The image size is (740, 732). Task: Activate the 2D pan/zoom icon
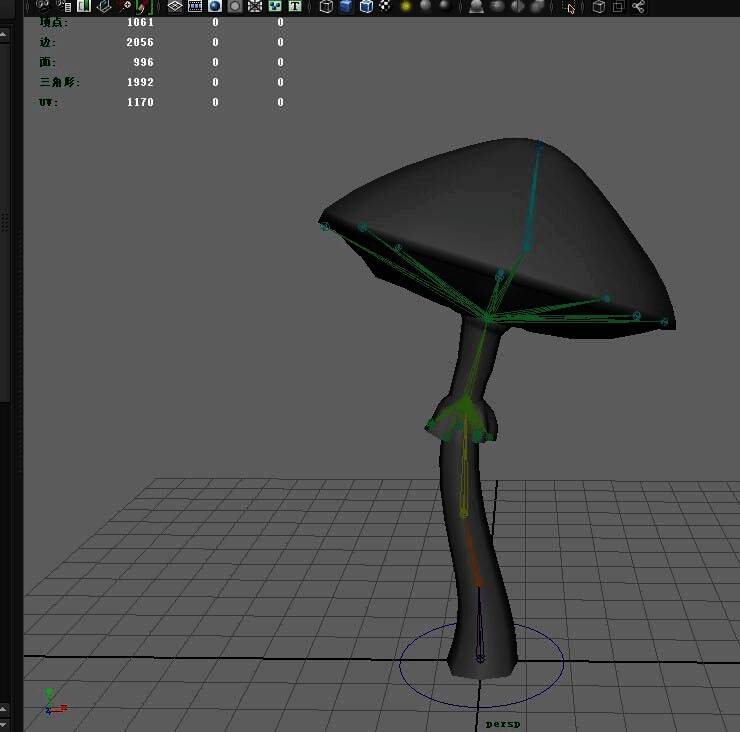[125, 6]
